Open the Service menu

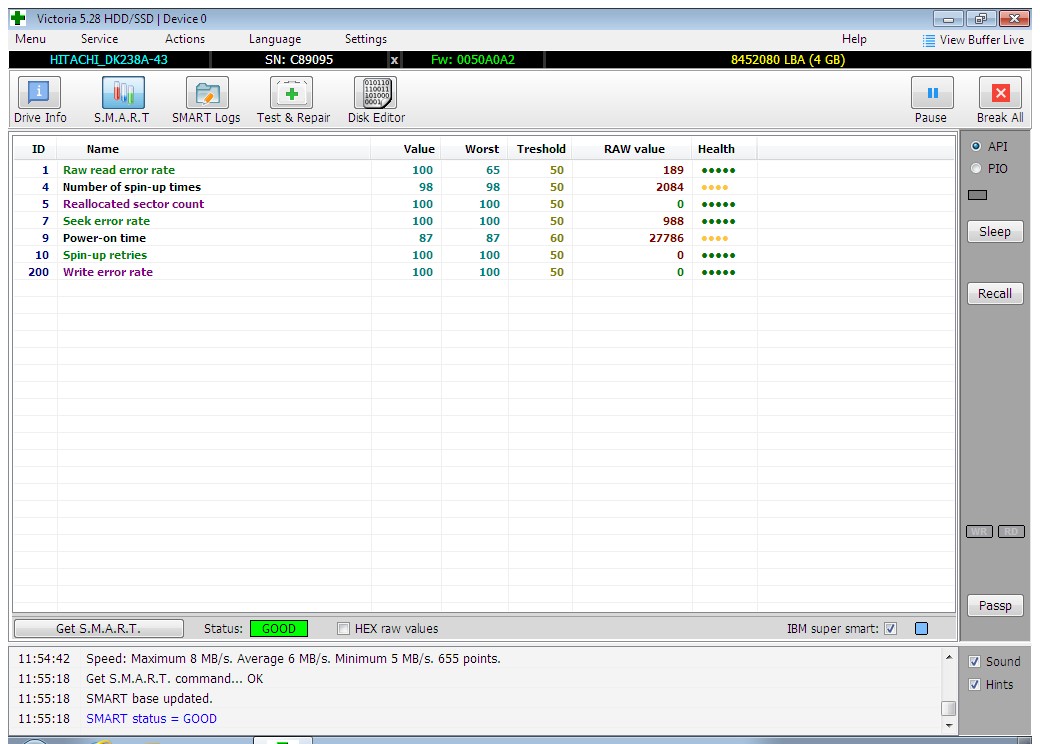click(99, 39)
